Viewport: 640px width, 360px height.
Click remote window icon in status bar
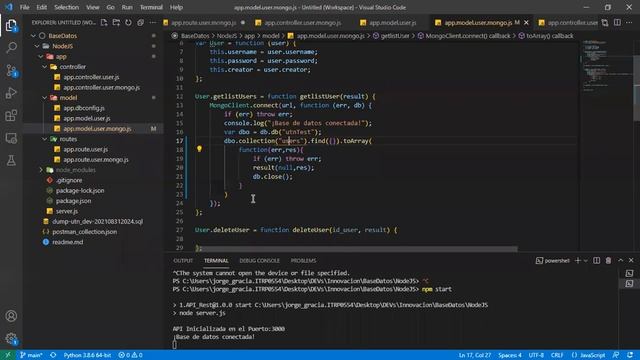(x=8, y=355)
